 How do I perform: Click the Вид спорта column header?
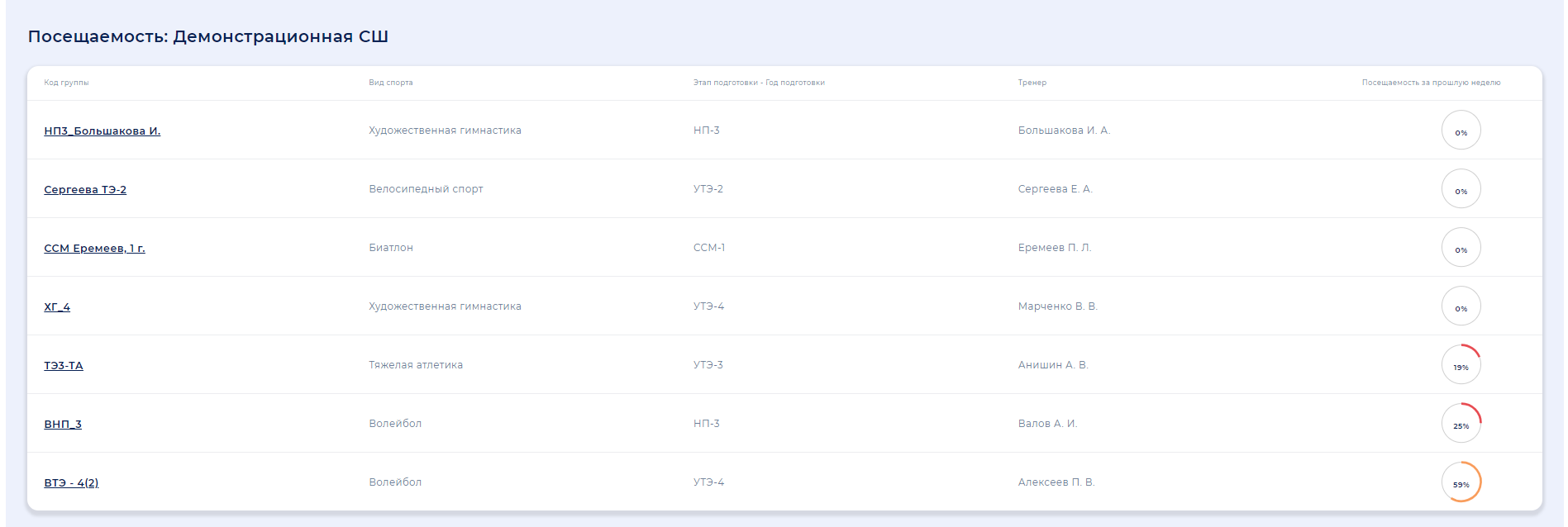pos(390,83)
